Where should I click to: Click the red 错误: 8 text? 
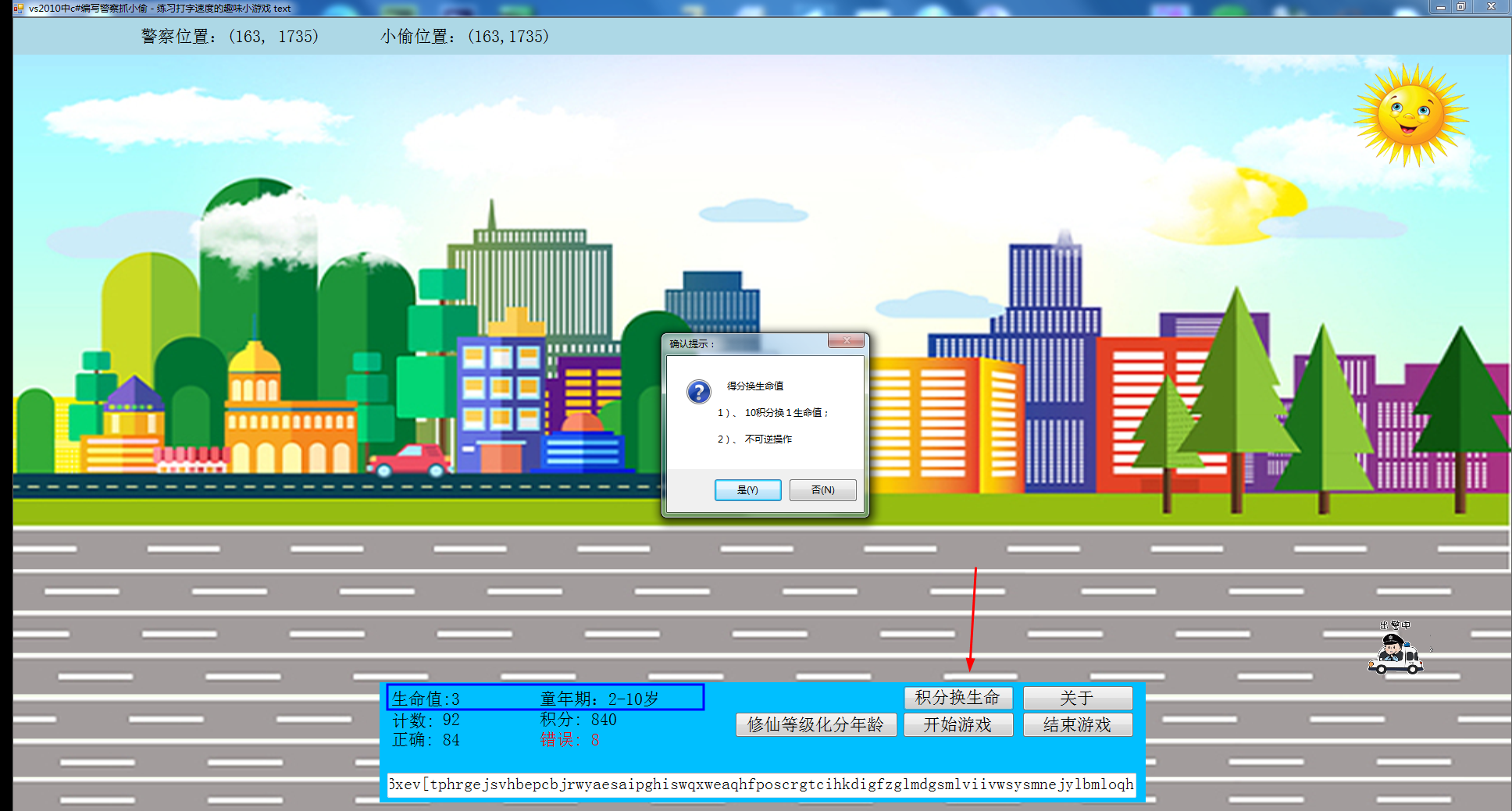pyautogui.click(x=569, y=740)
